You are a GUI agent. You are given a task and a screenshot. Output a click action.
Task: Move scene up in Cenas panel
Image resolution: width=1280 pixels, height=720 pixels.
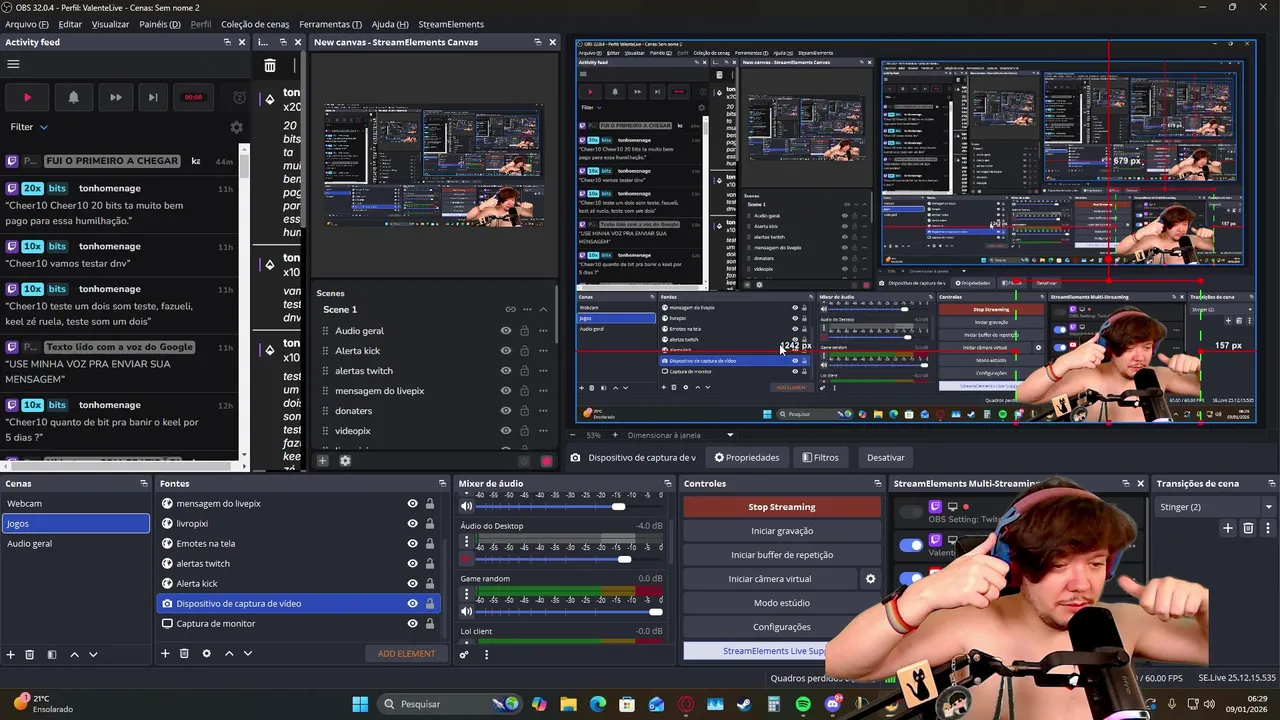(74, 654)
